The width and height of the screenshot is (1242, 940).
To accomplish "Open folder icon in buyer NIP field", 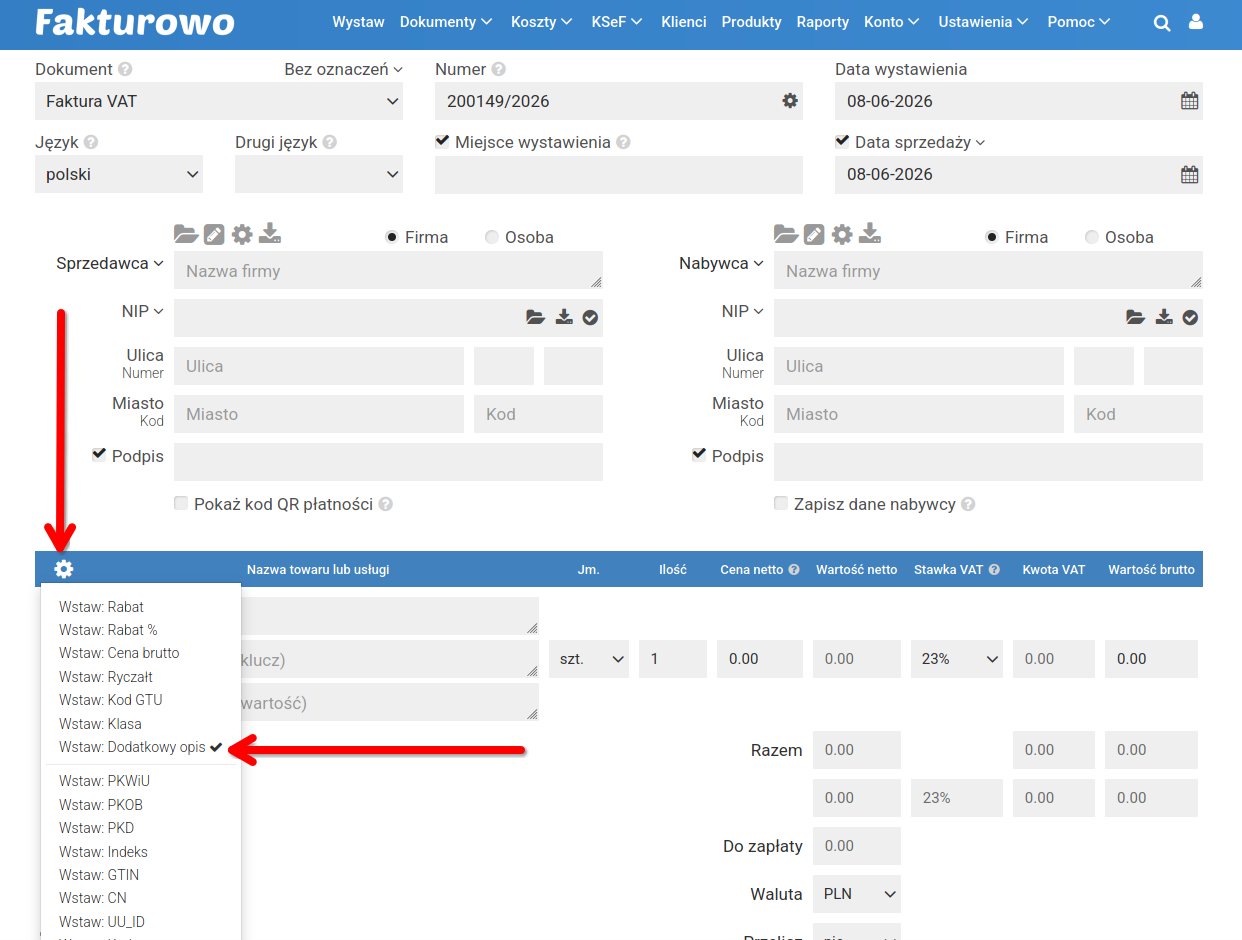I will pos(1136,318).
